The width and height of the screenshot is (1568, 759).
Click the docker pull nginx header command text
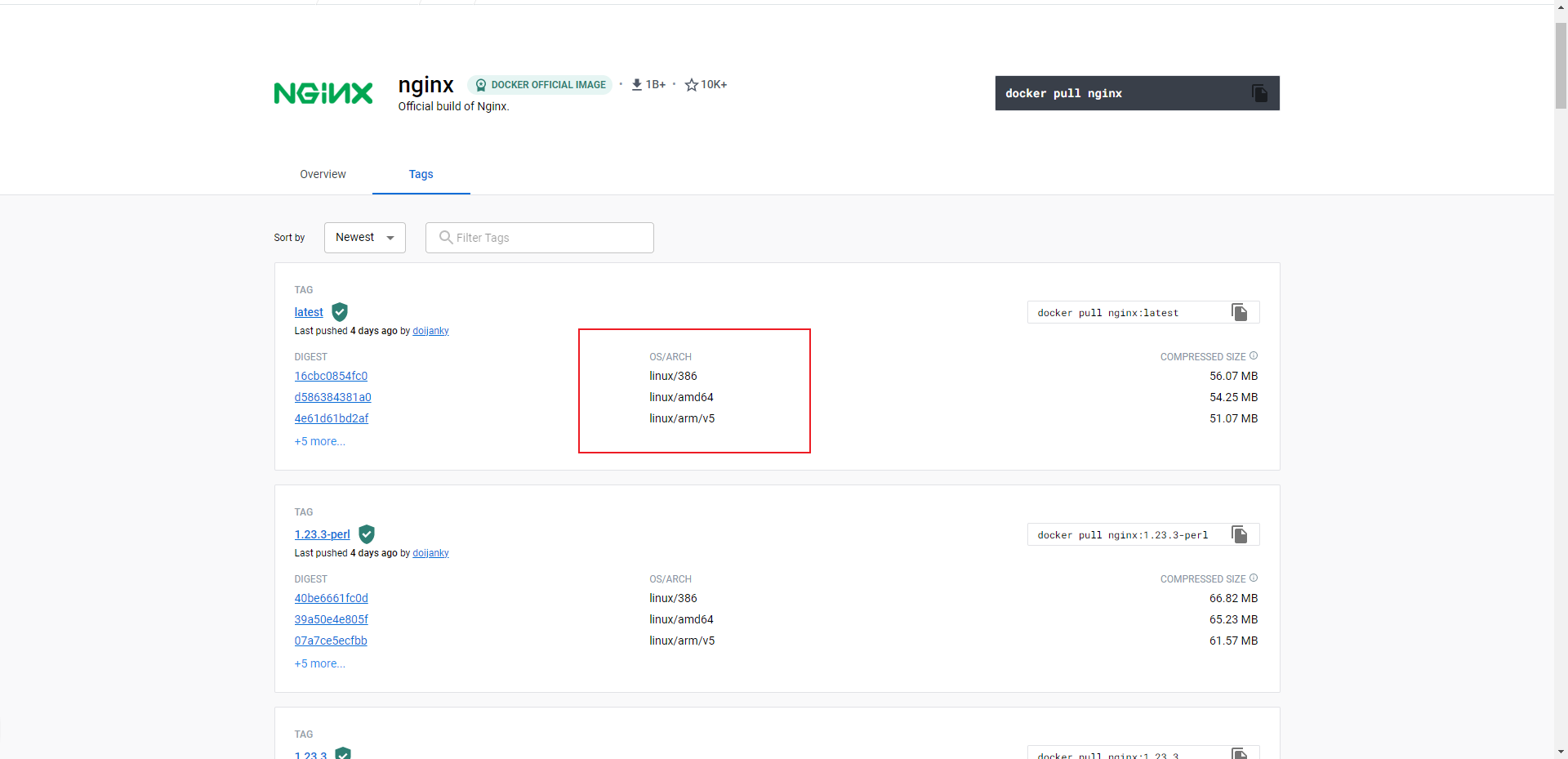pos(1063,93)
